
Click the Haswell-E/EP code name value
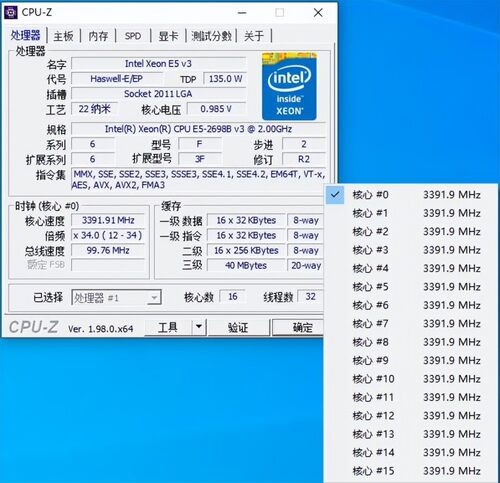pos(117,79)
